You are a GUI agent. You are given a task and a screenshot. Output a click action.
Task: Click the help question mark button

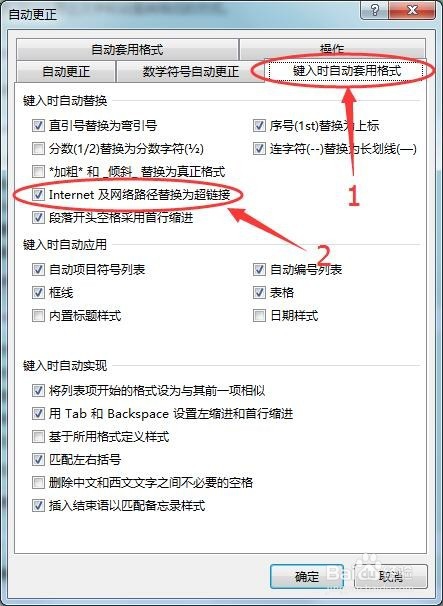[374, 10]
